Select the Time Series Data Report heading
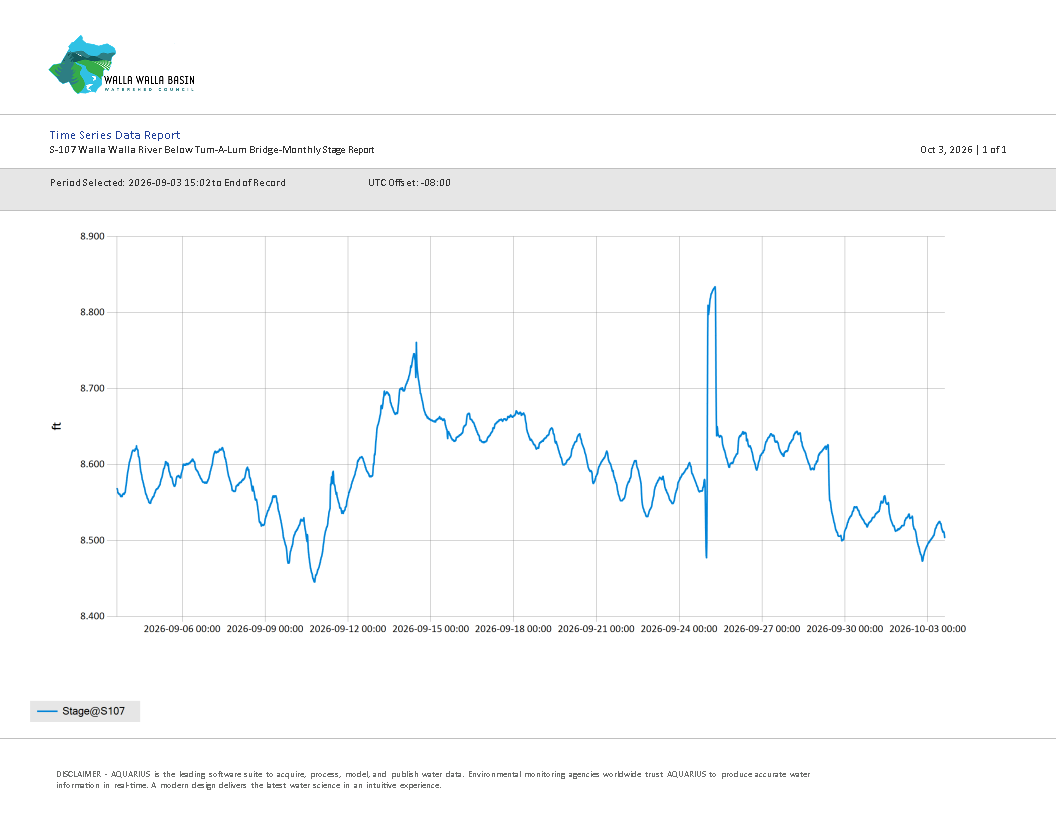1056x816 pixels. [x=115, y=135]
